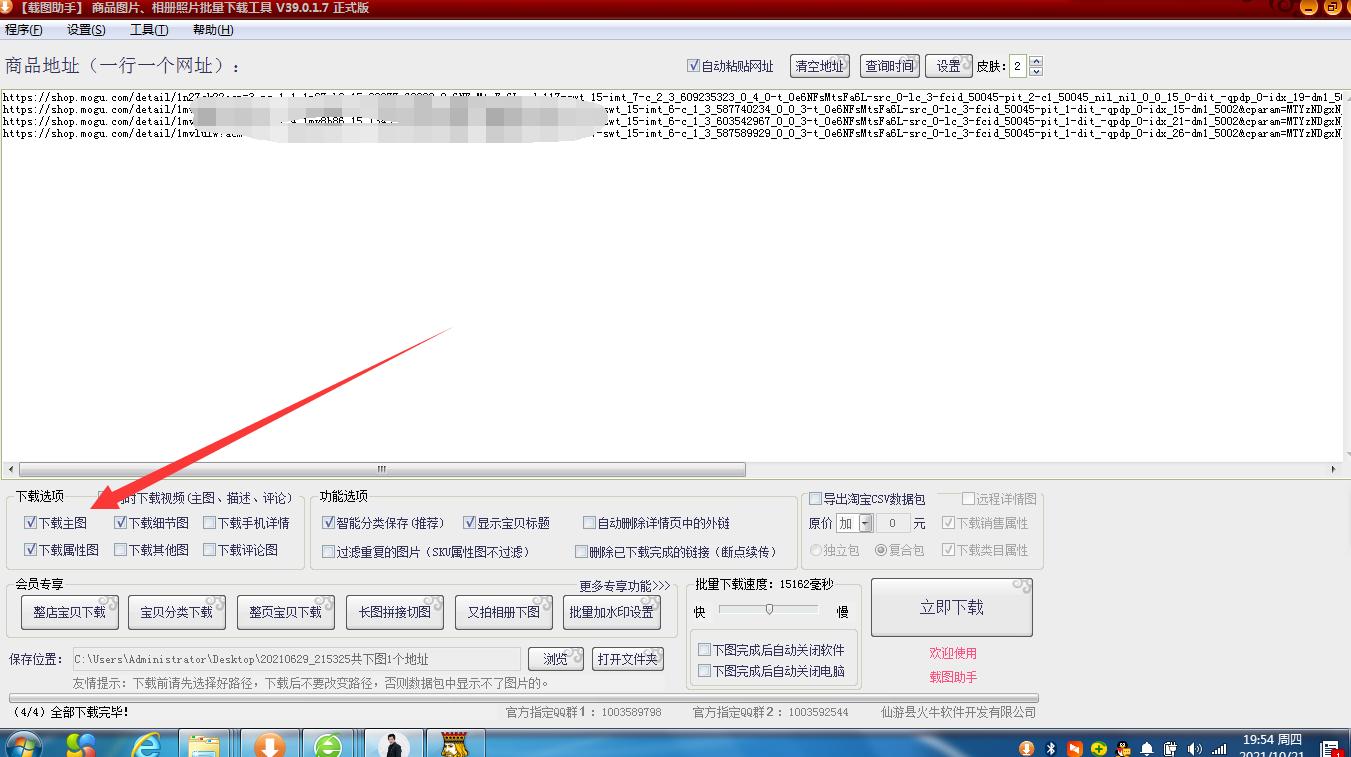Open the playing card king taskbar app
The image size is (1351, 757).
454,745
